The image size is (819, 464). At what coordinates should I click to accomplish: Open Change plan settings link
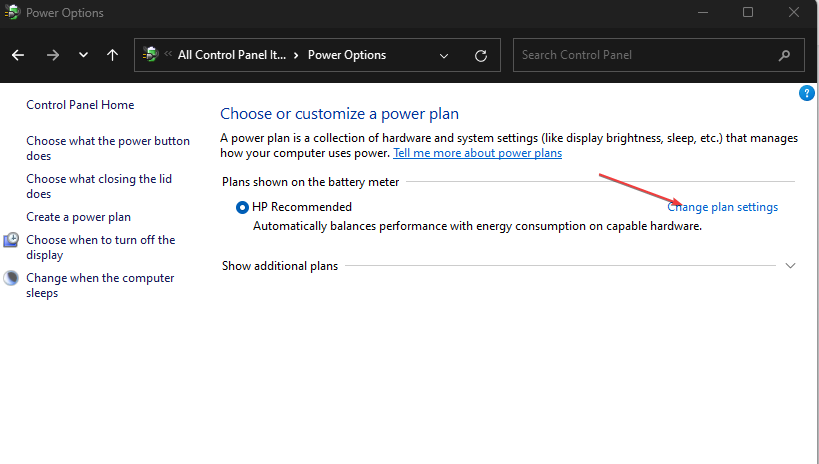point(722,207)
